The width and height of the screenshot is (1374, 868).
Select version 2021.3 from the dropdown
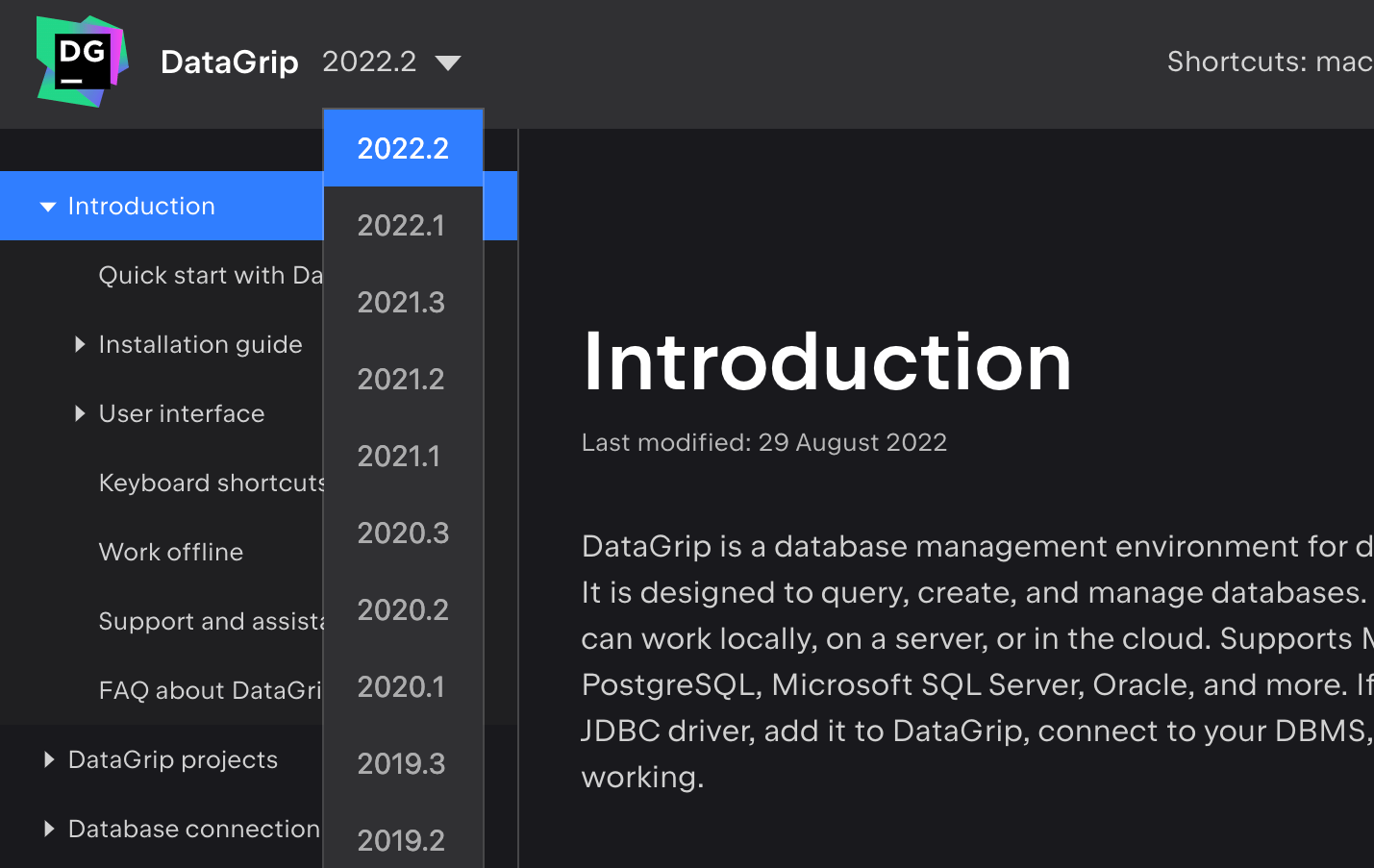pos(401,302)
